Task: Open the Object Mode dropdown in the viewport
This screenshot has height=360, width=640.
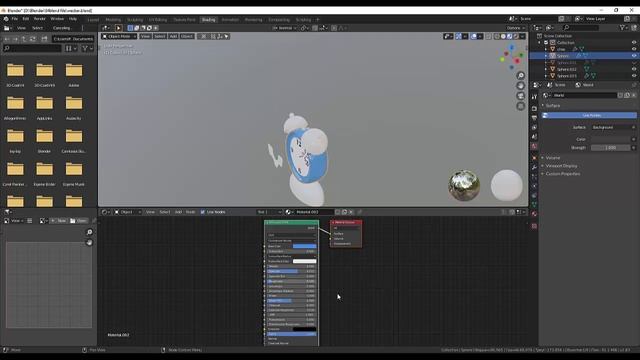Action: [x=119, y=36]
